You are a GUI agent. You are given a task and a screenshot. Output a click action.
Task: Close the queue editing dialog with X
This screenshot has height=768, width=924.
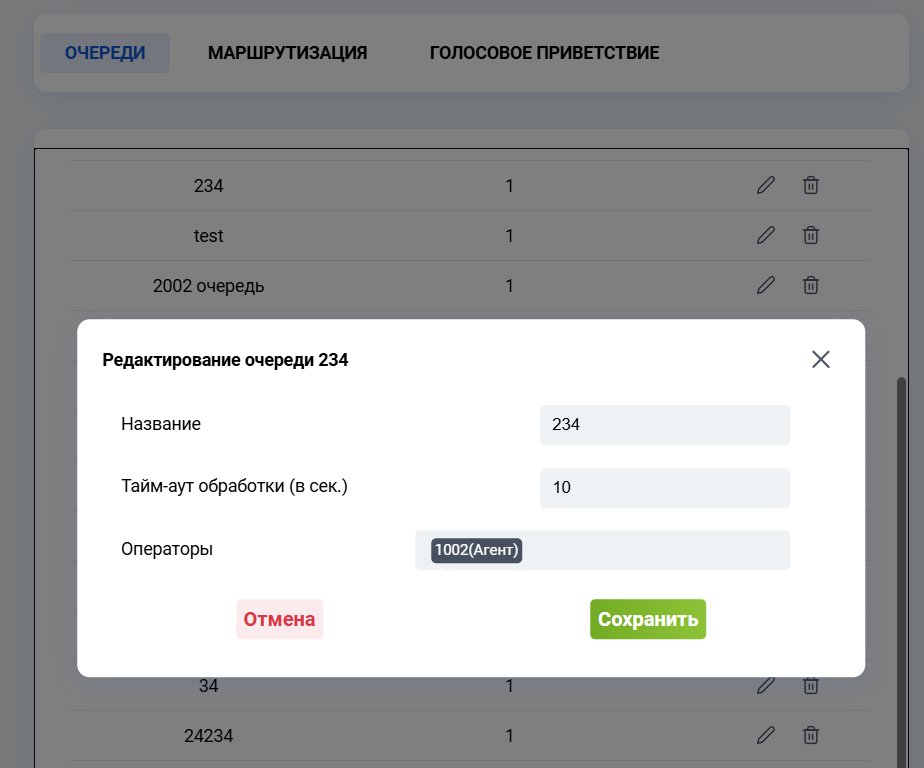coord(821,359)
